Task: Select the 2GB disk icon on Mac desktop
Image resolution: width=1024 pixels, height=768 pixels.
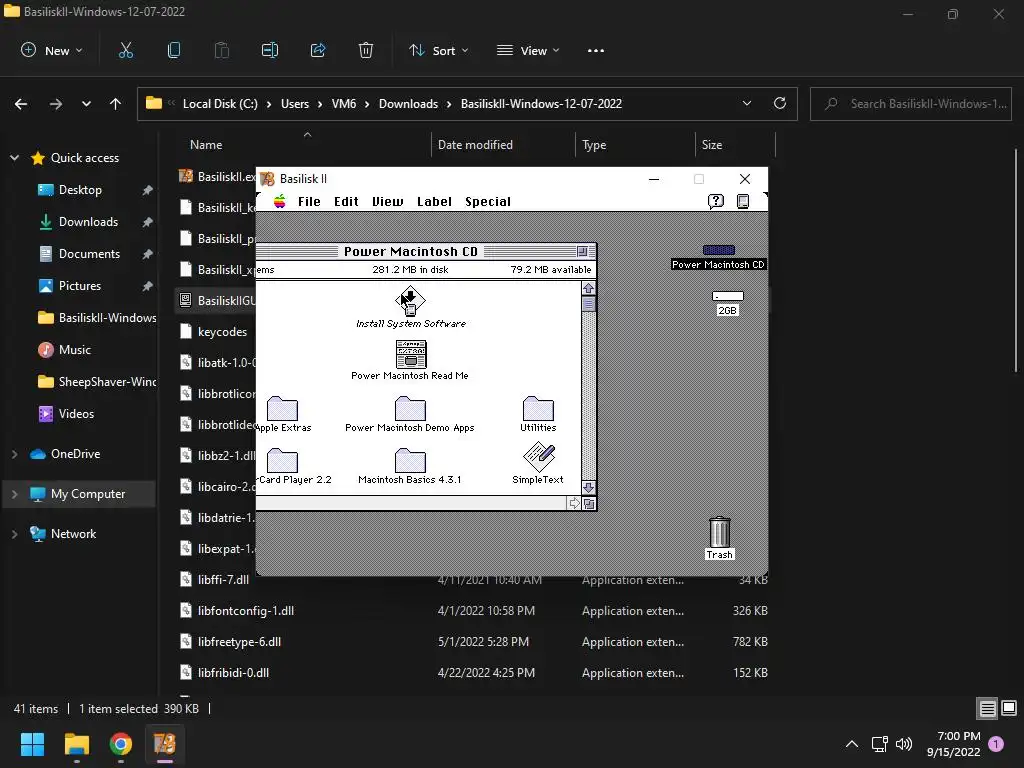Action: point(728,296)
